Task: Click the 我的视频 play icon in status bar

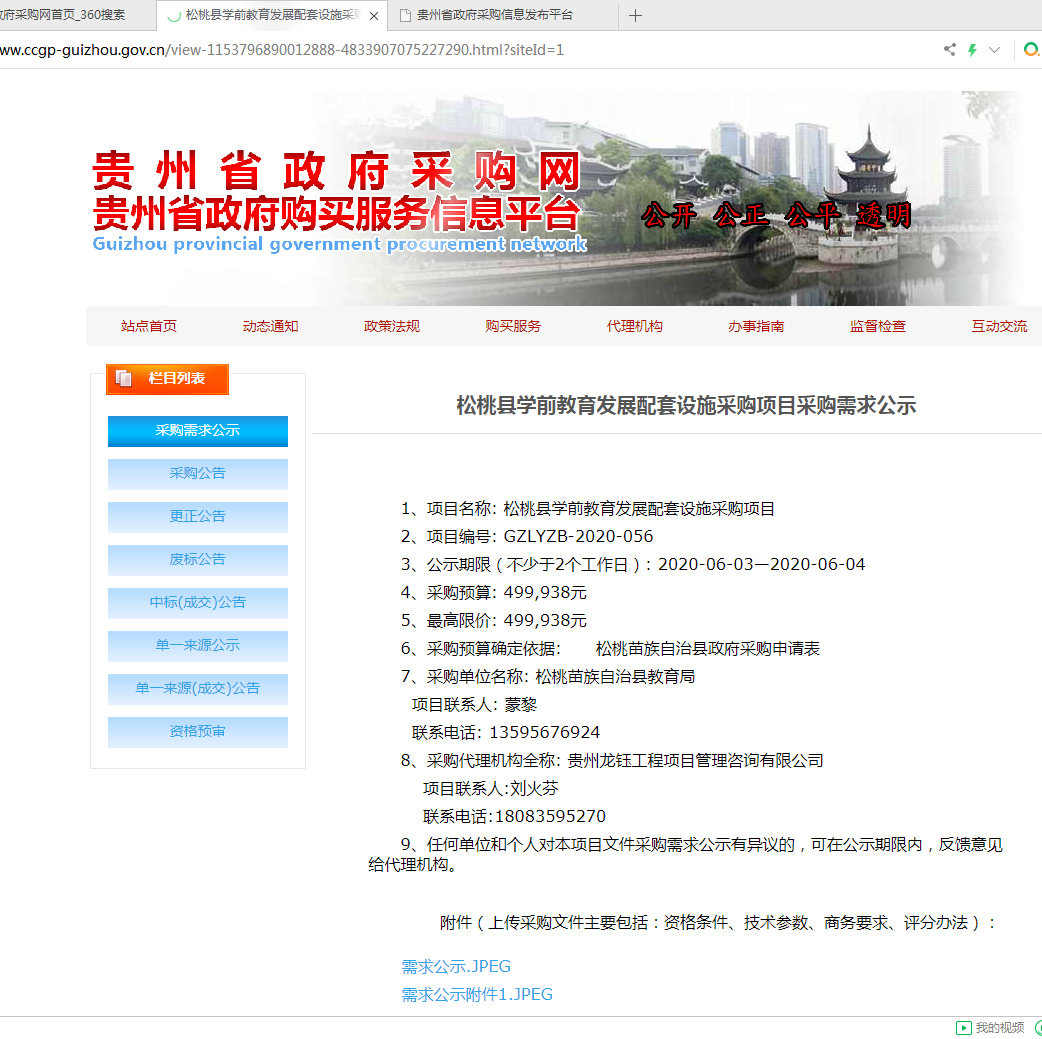Action: click(964, 1028)
